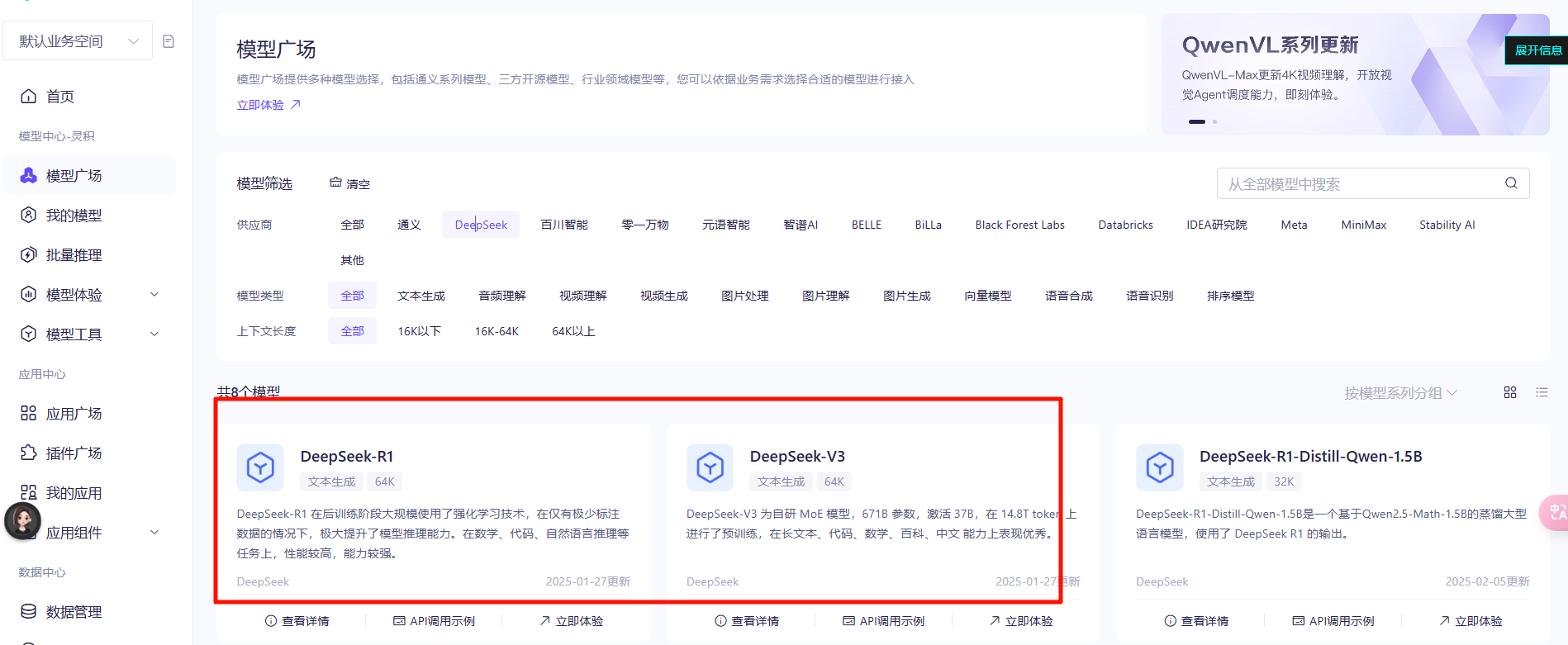Screen dimensions: 1568x645
Task: Focus the 从全部模型中搜索 search field
Action: click(1373, 183)
